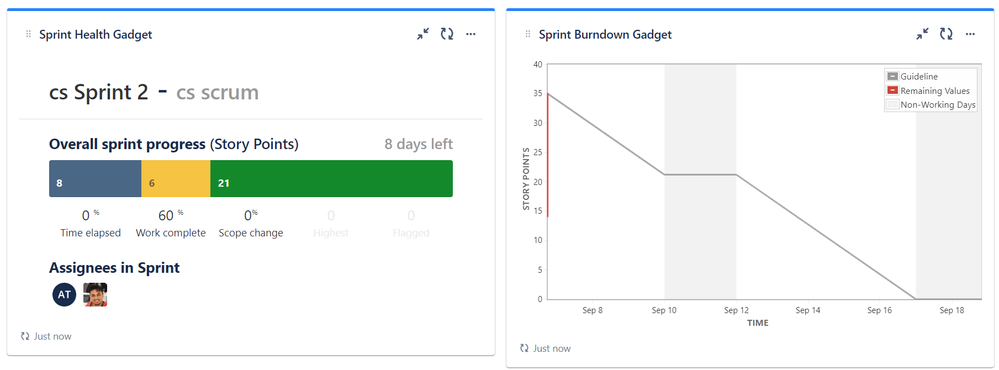This screenshot has width=999, height=370.
Task: Refresh the Sprint Burndown Gadget
Action: pos(947,34)
